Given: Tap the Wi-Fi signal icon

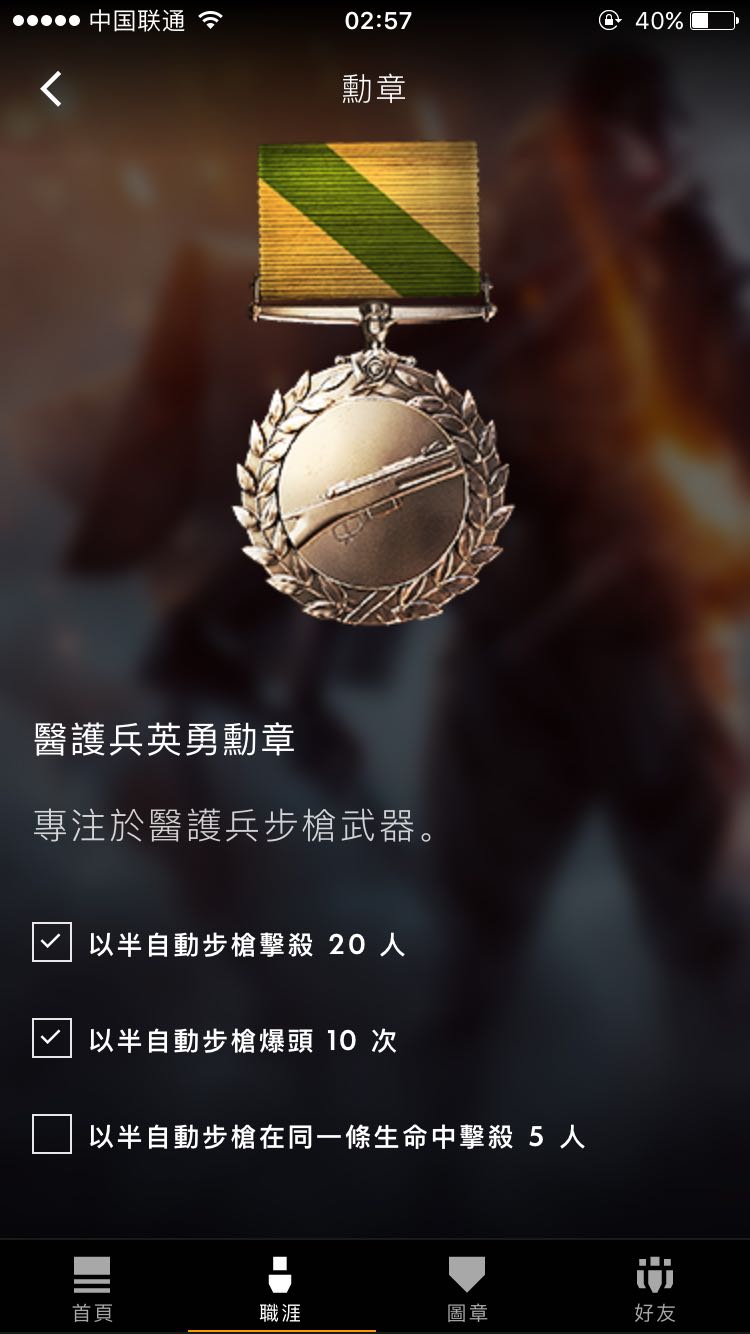Looking at the screenshot, I should [x=210, y=21].
